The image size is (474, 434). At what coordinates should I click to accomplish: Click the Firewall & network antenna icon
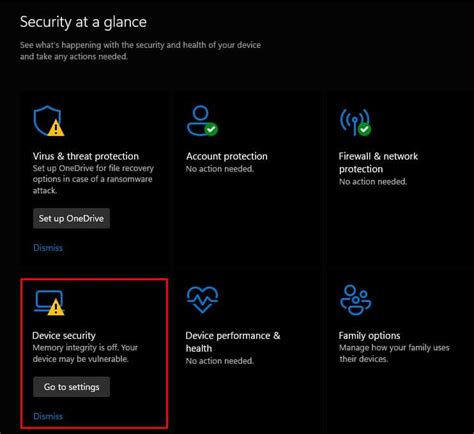pos(354,121)
